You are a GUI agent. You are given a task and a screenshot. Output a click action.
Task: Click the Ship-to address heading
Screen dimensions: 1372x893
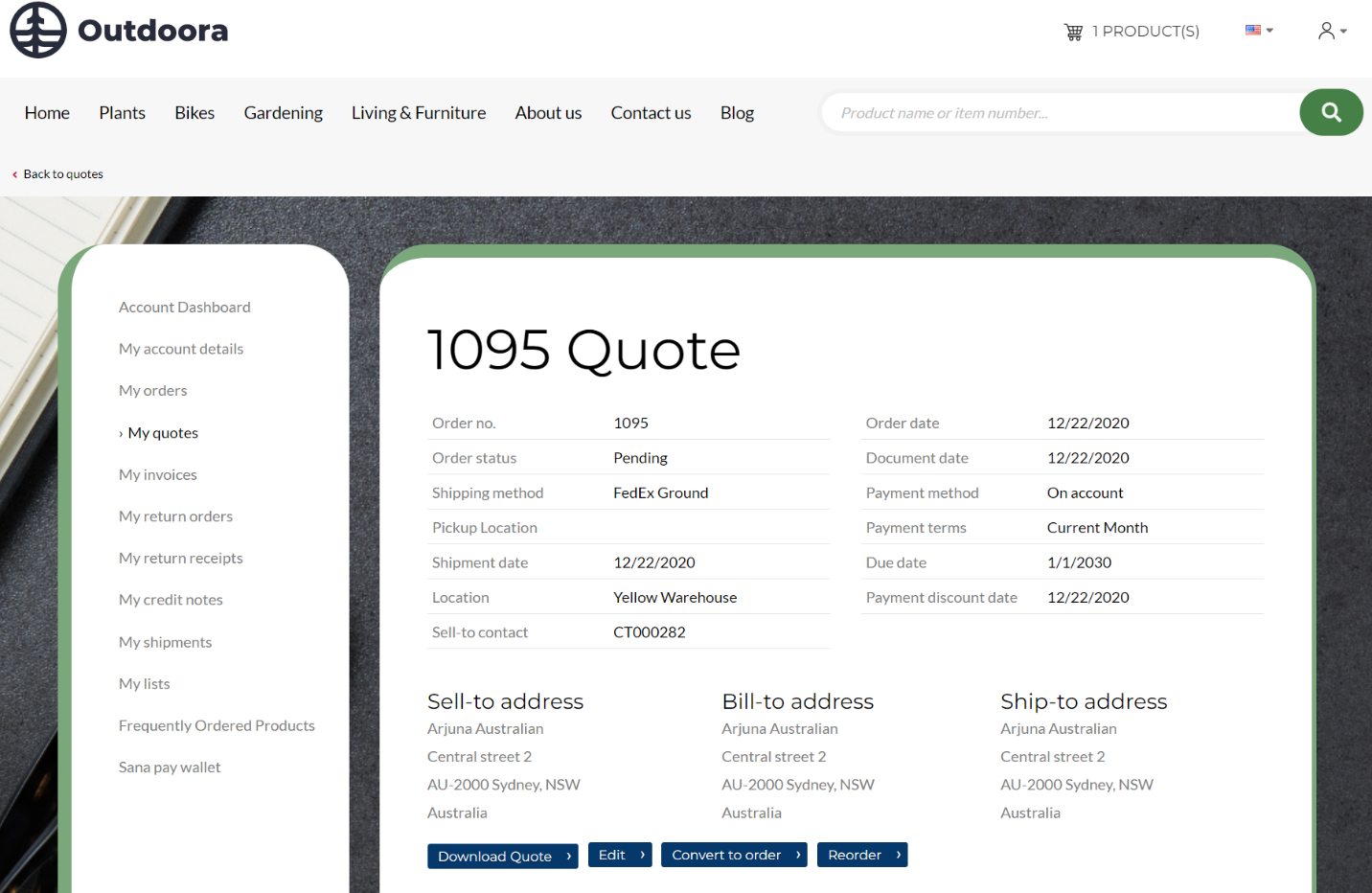point(1084,701)
